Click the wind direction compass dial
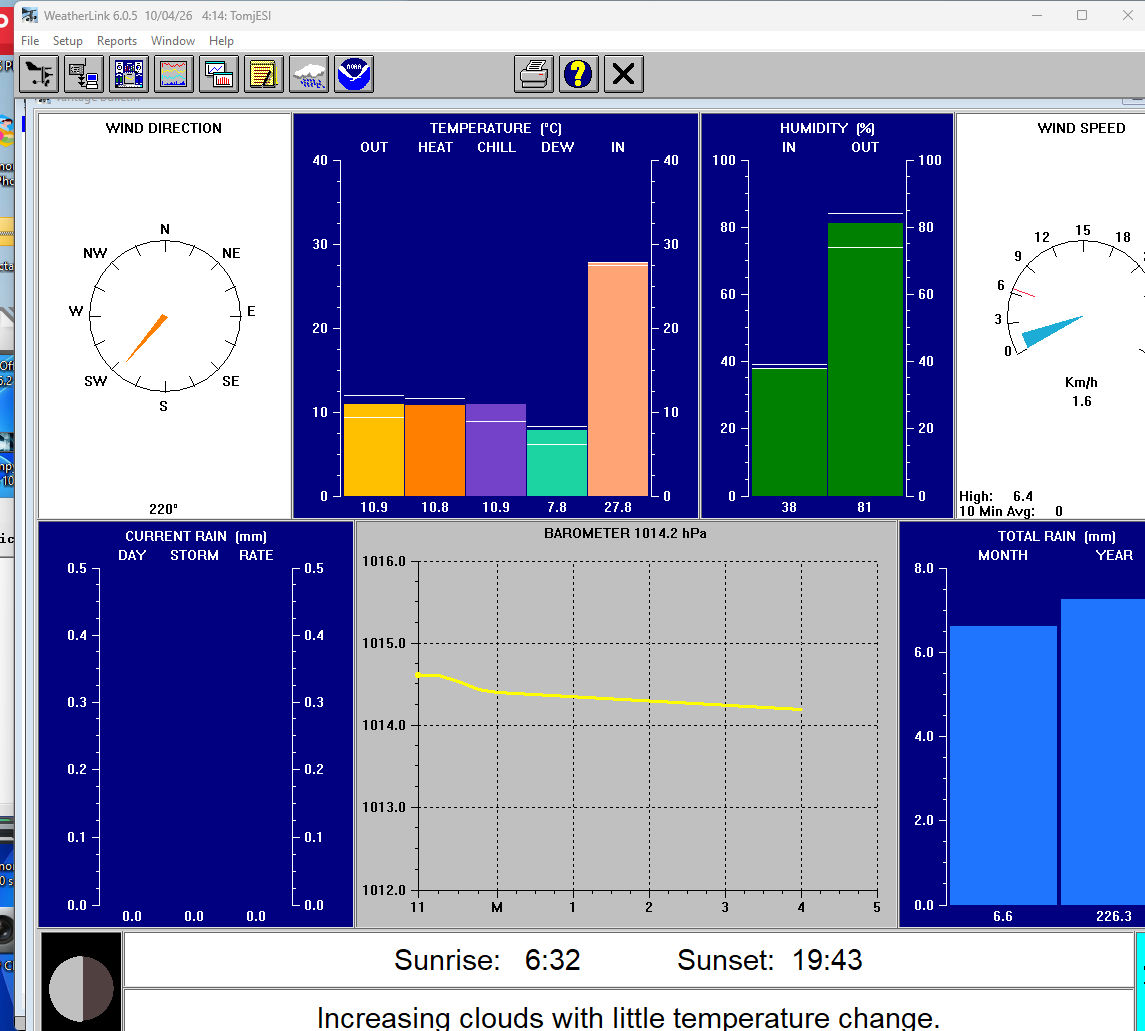Screen dimensions: 1145x1031 164,316
